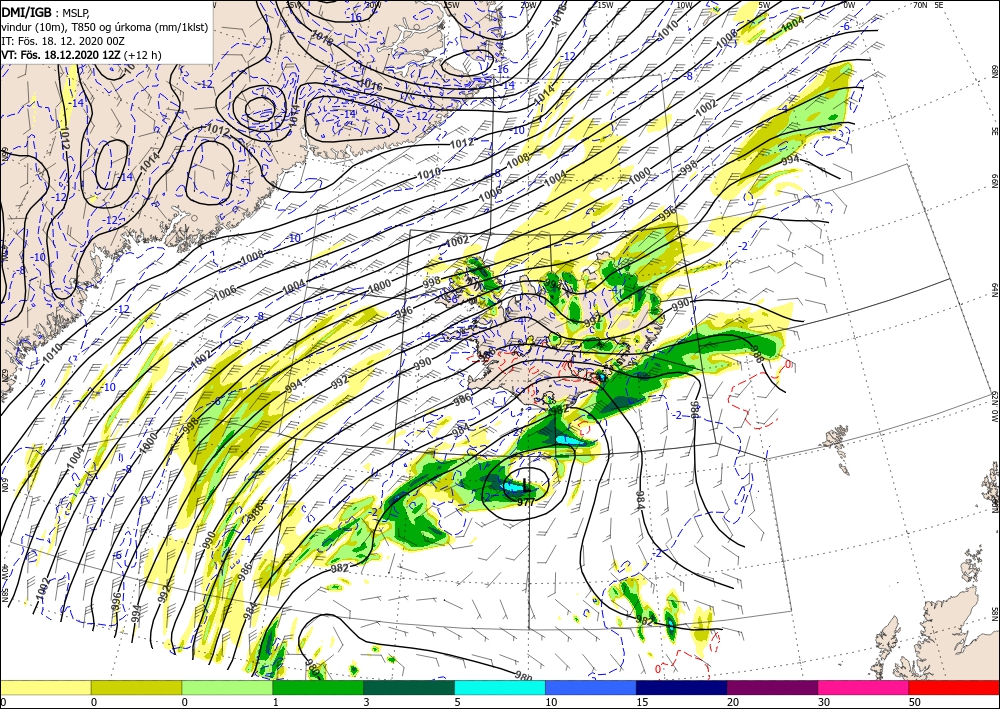Click the 5W longitude label
The width and height of the screenshot is (1000, 709).
point(766,4)
